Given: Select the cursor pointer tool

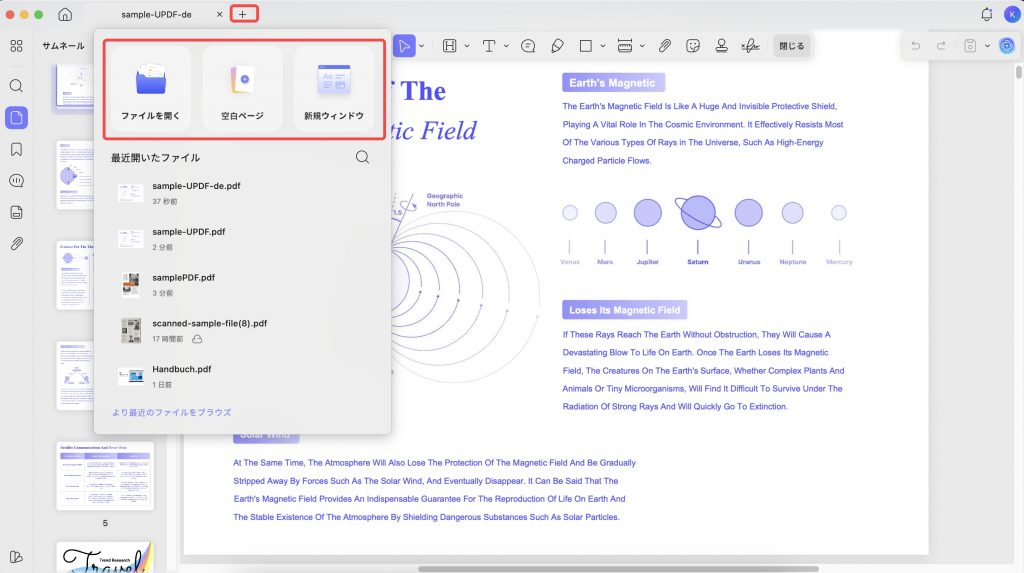Looking at the screenshot, I should pyautogui.click(x=404, y=46).
